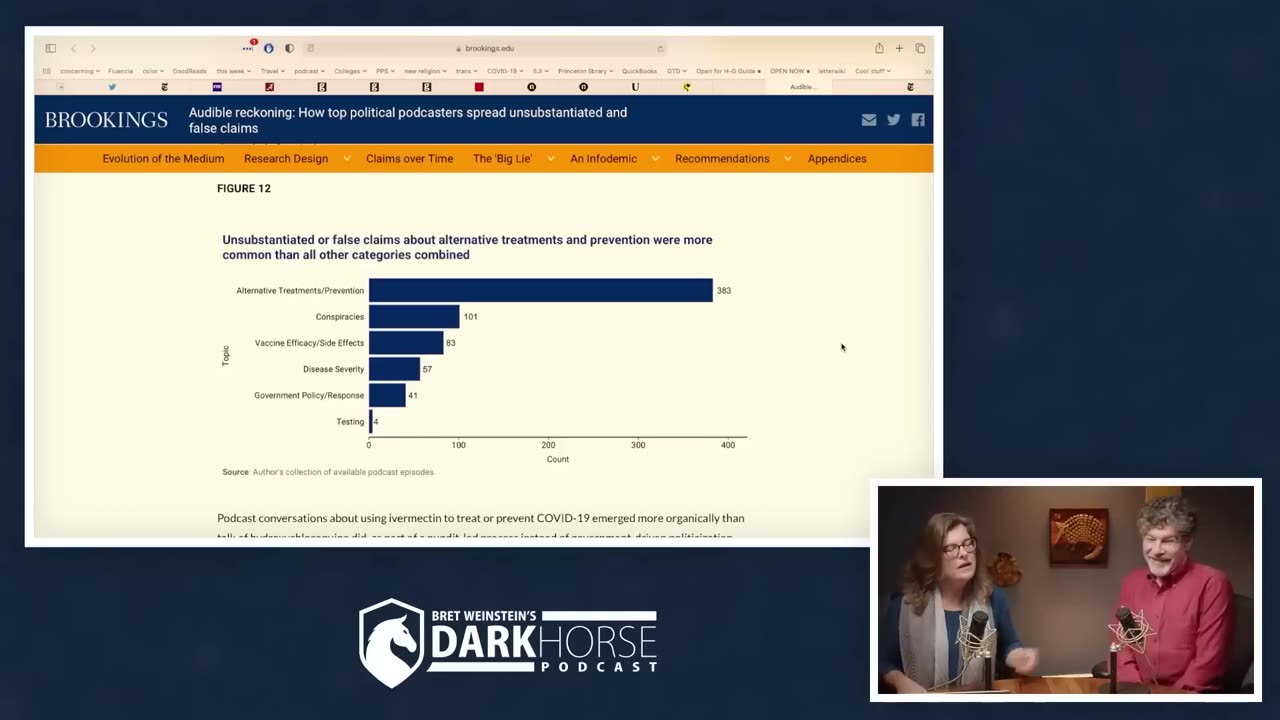Viewport: 1280px width, 720px height.
Task: Open the QuickBooks bookmark
Action: click(640, 71)
